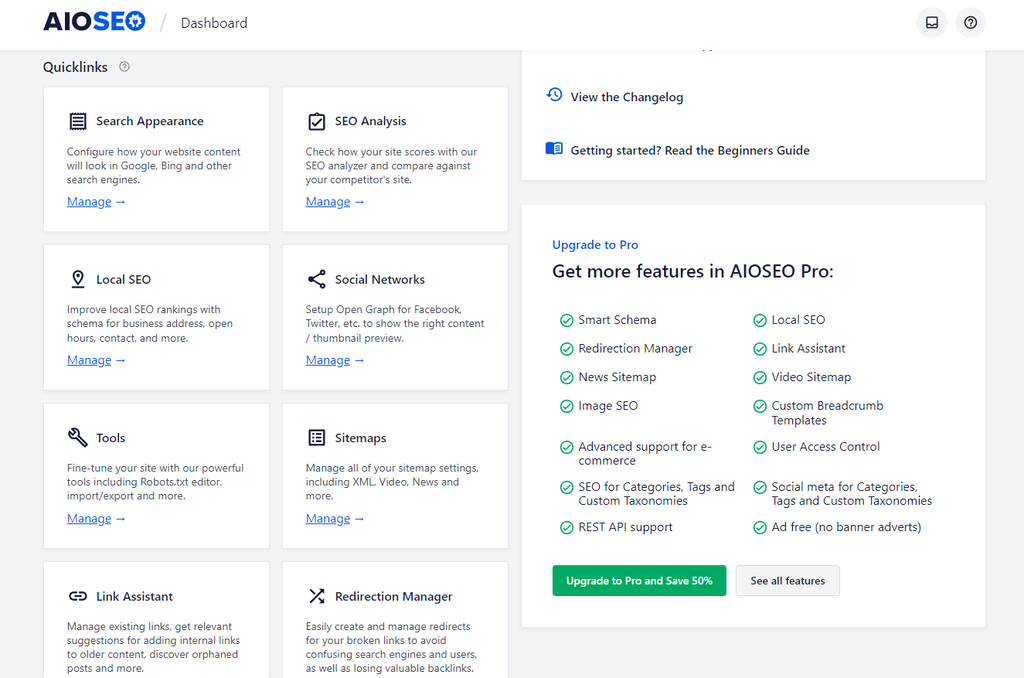Open View the Changelog link

tap(626, 97)
